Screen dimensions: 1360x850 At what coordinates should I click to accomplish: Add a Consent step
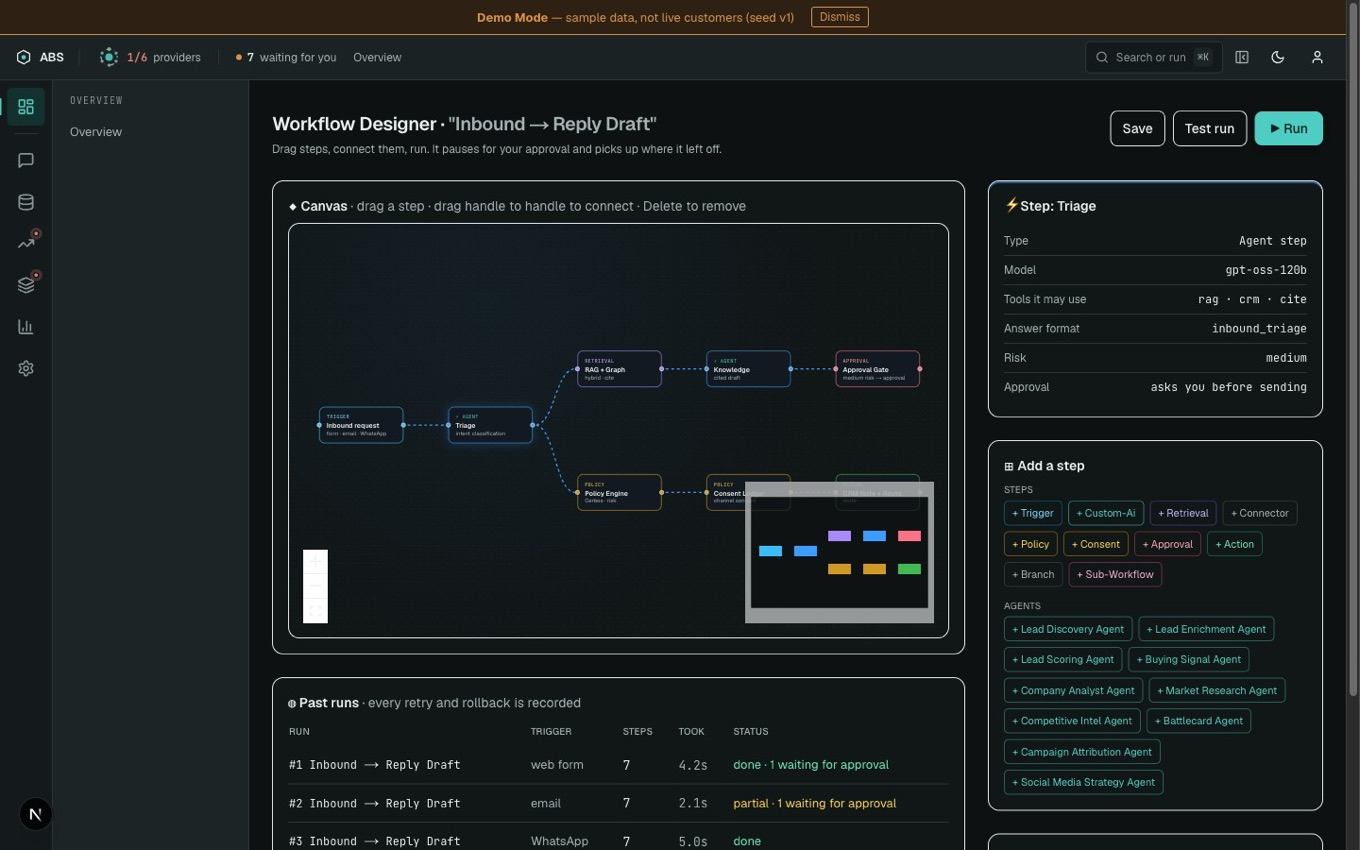[1096, 544]
